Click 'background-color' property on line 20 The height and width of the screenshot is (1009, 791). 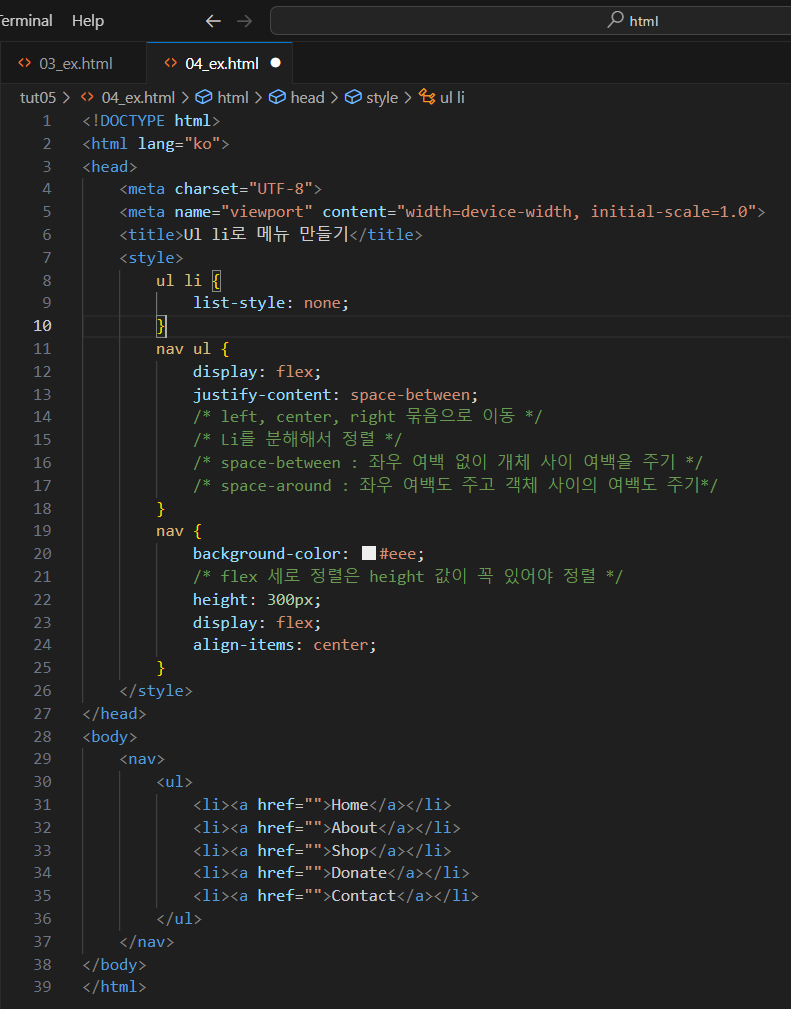coord(266,553)
